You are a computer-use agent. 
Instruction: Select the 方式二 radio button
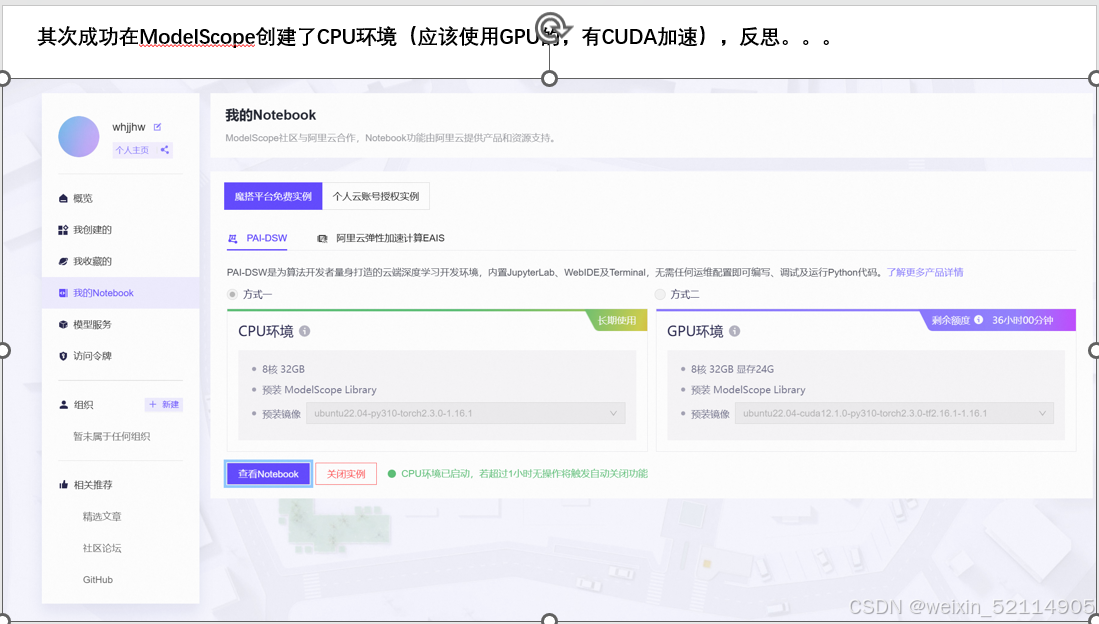click(660, 294)
